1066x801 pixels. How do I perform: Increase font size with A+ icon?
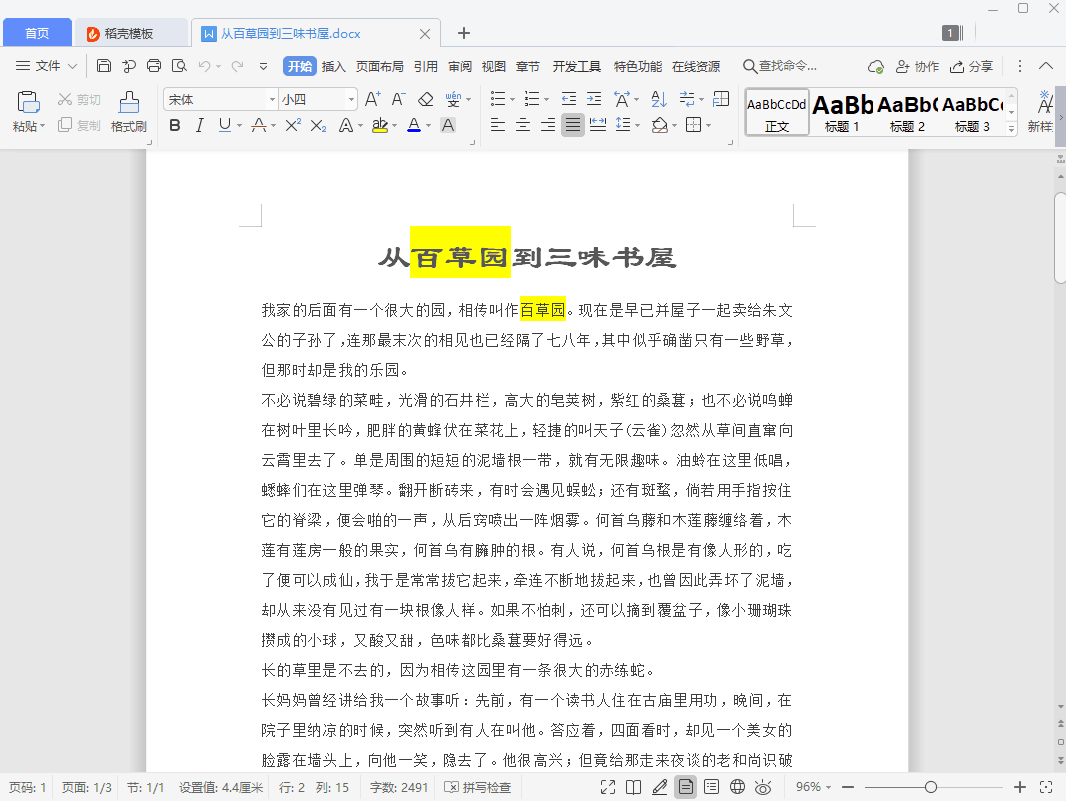click(372, 99)
